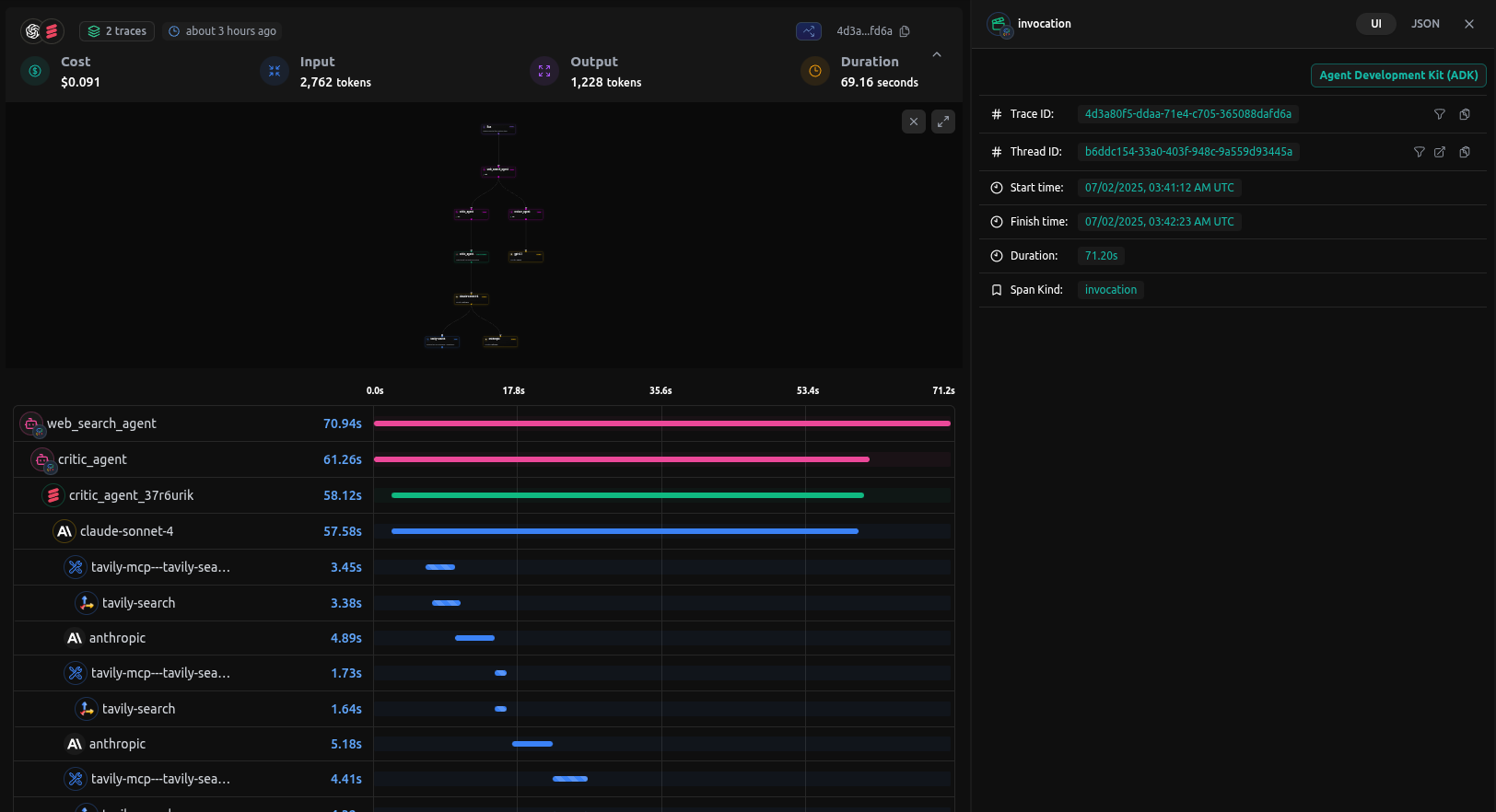Close the graph visualization panel

point(913,122)
